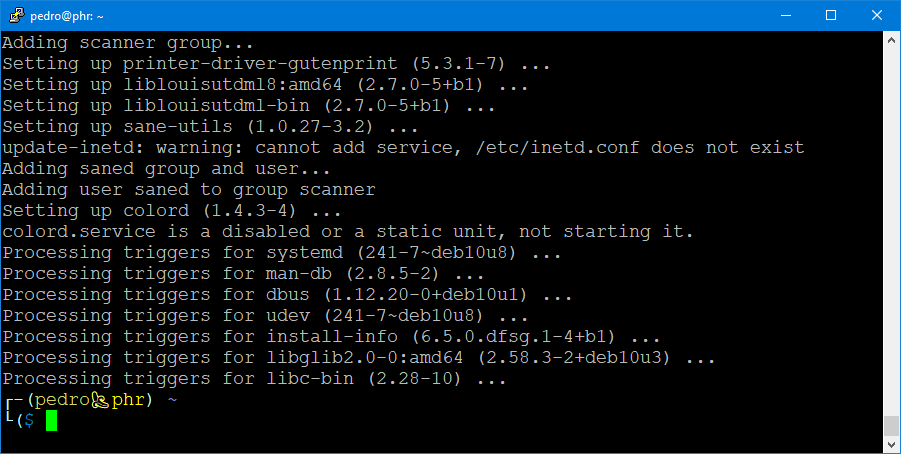
Task: Minimize the PuTTY terminal window
Action: (784, 16)
